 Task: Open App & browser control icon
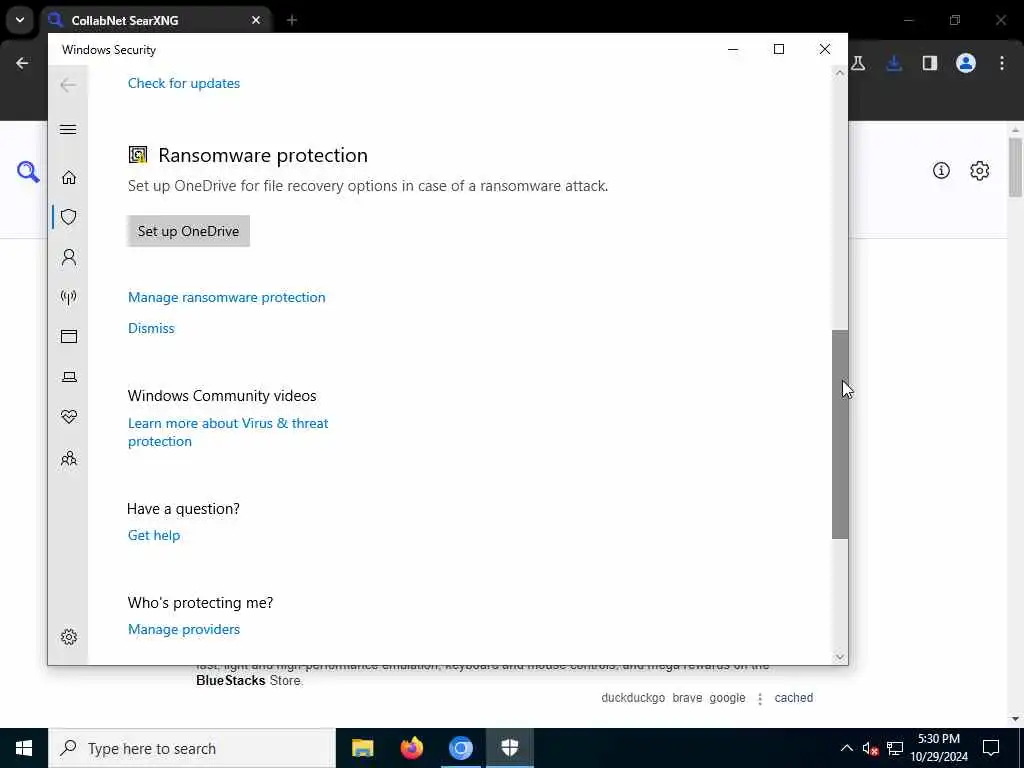pyautogui.click(x=69, y=336)
